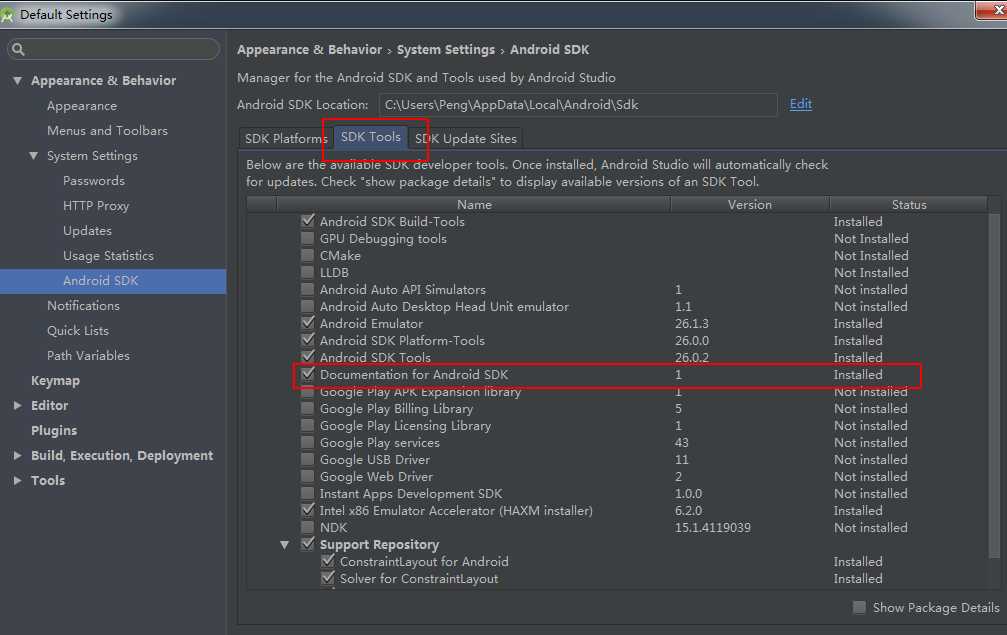
Task: Click the Android Studio title bar icon
Action: coord(7,15)
